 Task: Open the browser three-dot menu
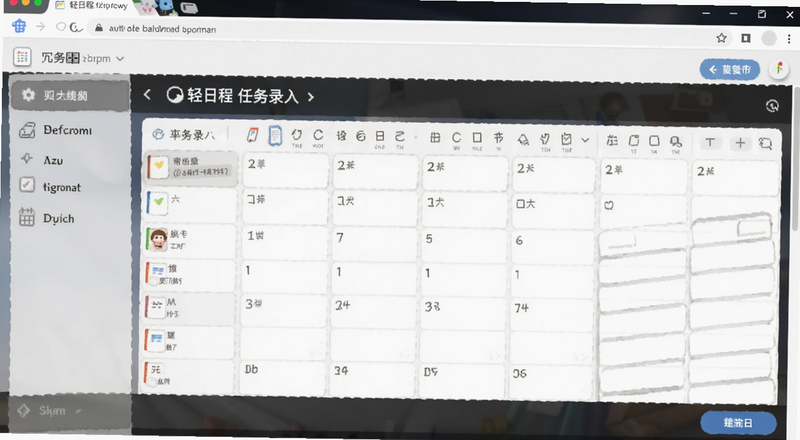789,39
